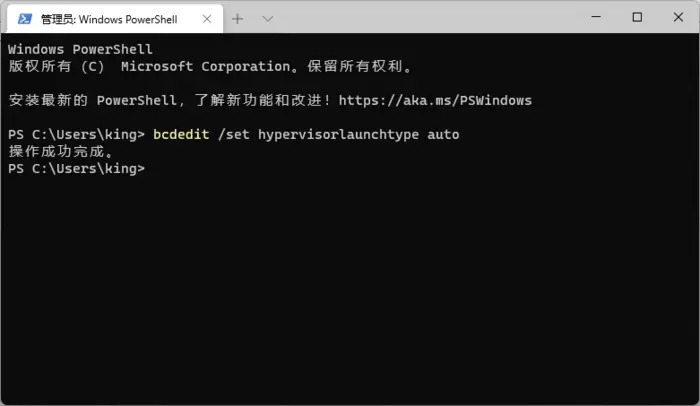Click the 操作成功完成 output line

61,152
